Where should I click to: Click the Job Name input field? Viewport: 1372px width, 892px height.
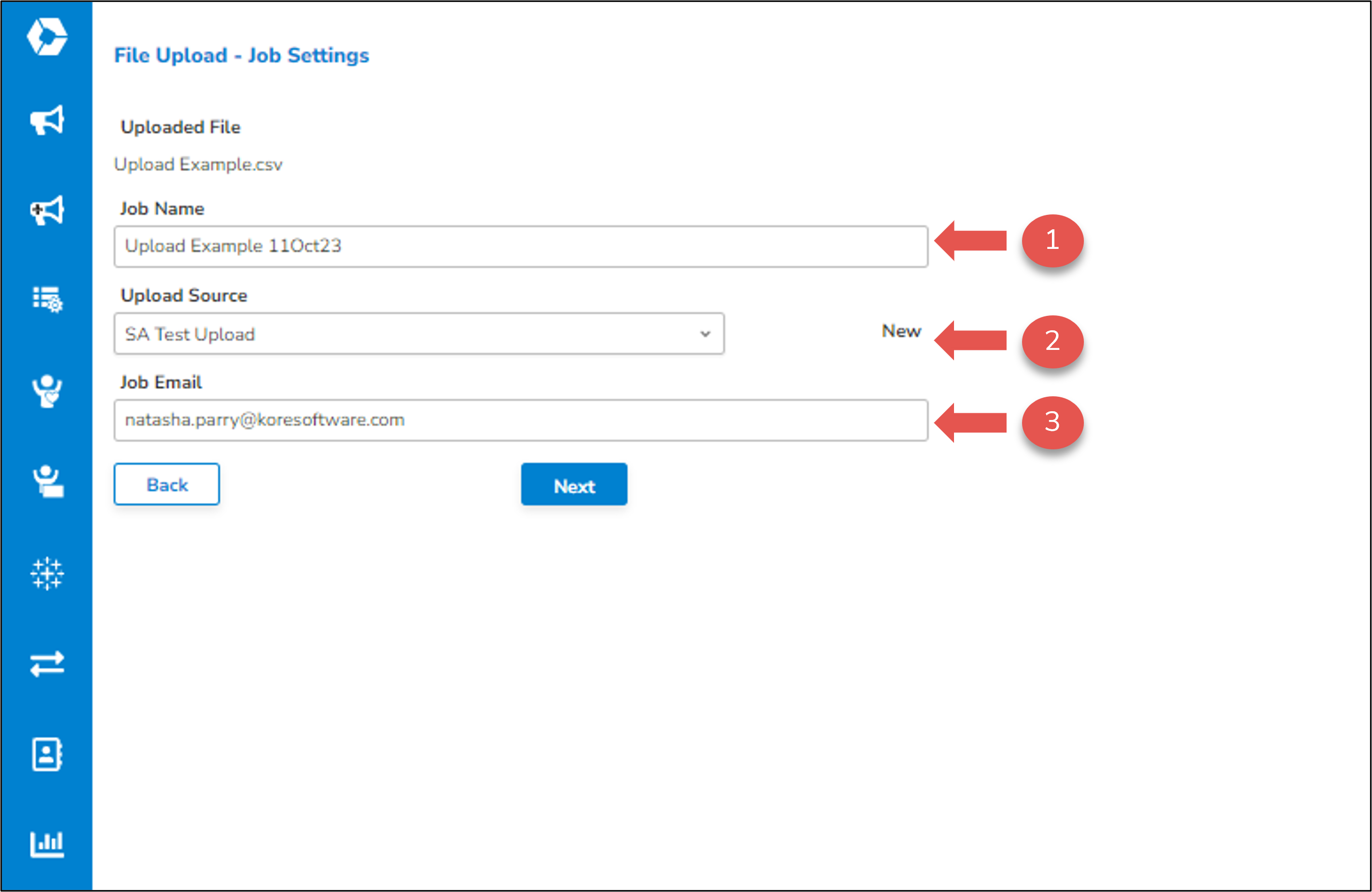point(521,247)
